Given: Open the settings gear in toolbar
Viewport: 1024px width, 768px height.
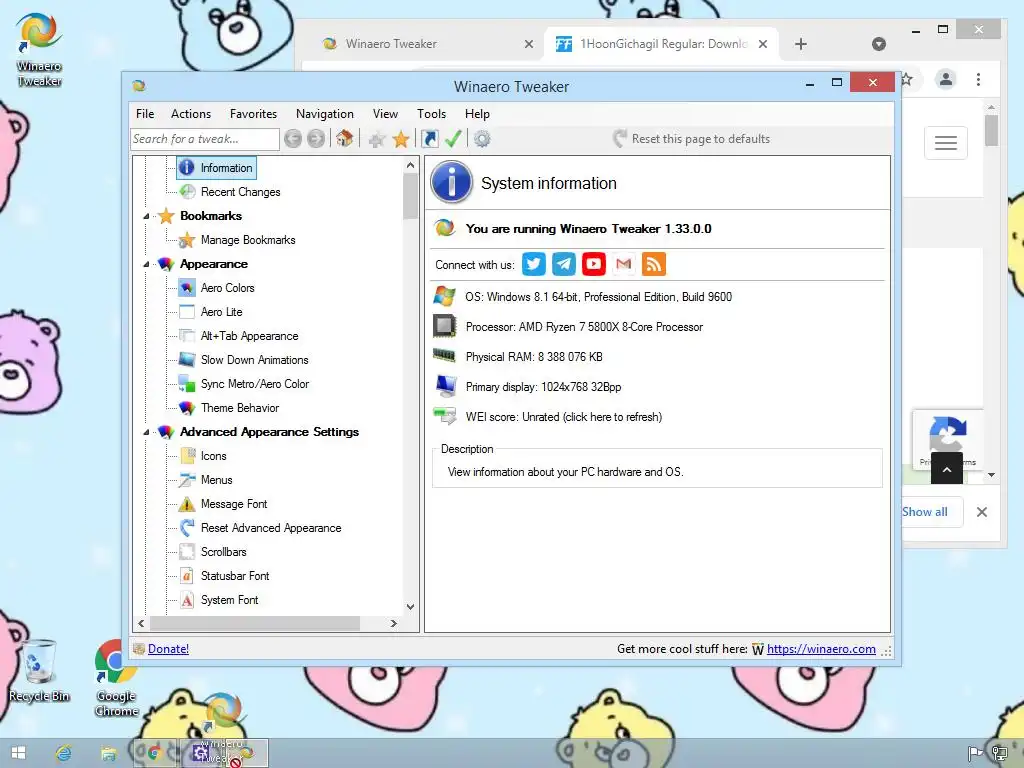Looking at the screenshot, I should pyautogui.click(x=482, y=138).
